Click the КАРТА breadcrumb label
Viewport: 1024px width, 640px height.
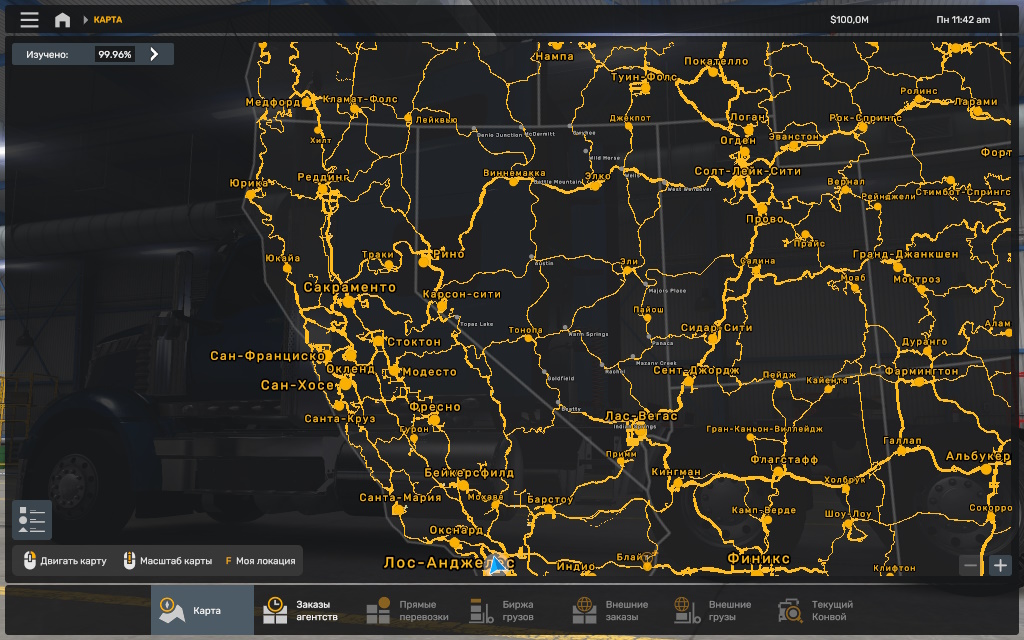(109, 20)
